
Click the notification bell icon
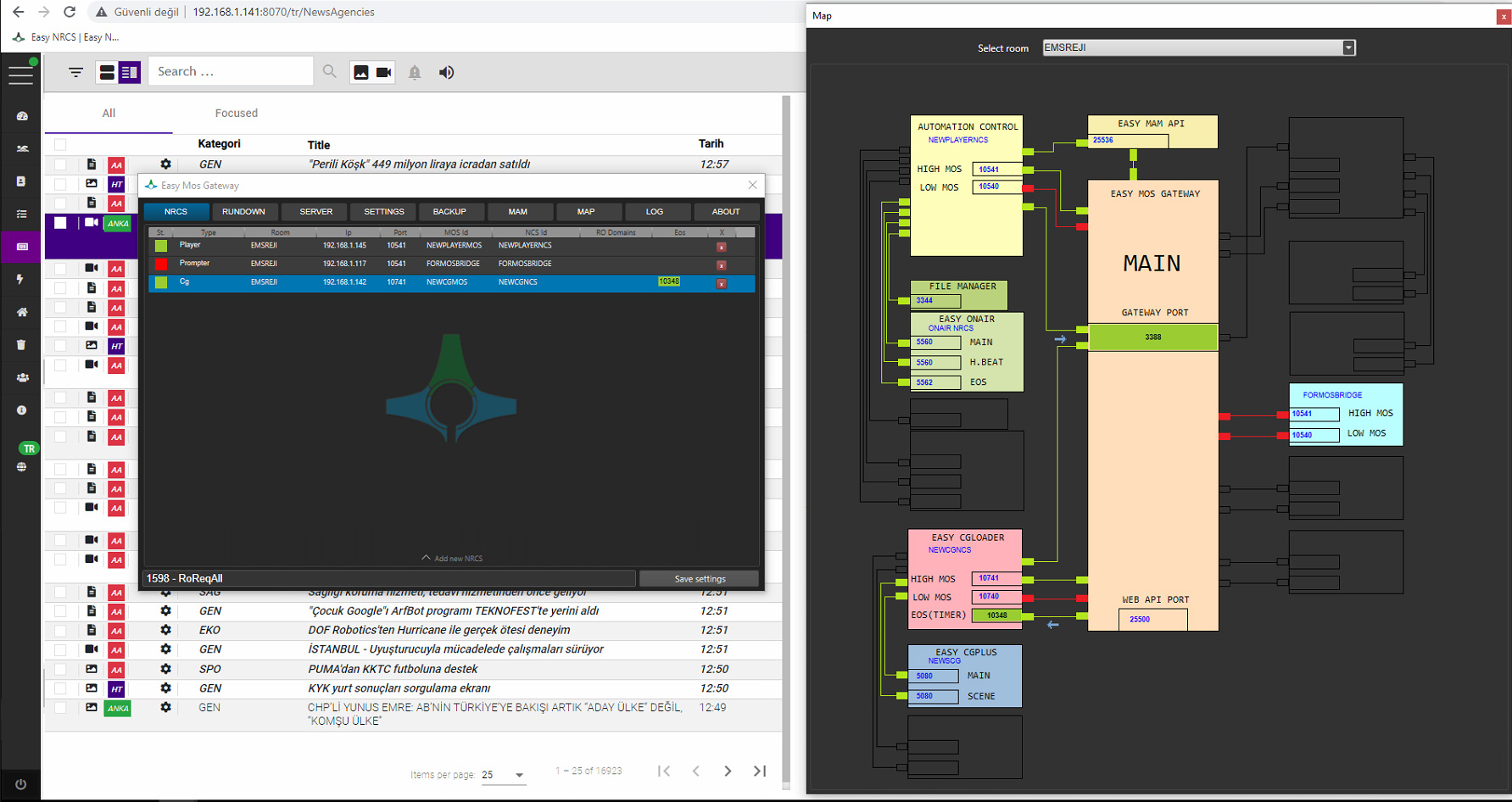(415, 73)
